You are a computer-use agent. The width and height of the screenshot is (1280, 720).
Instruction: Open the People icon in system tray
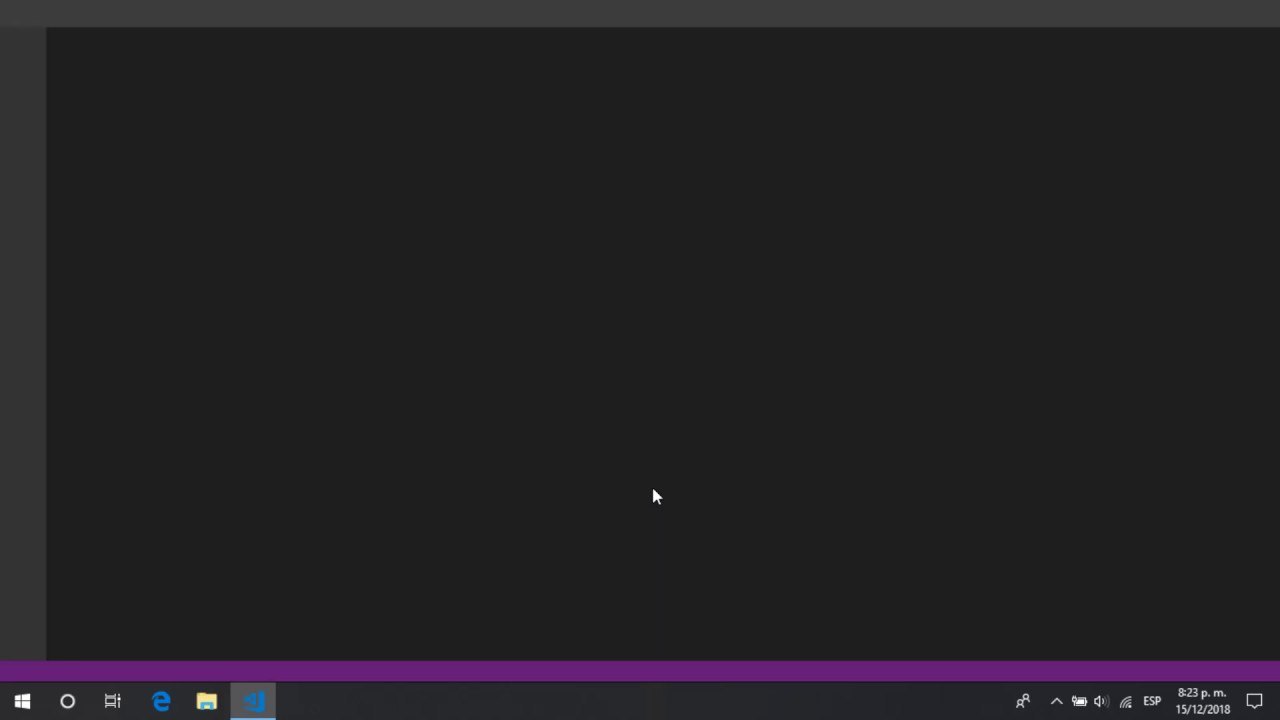click(1023, 702)
